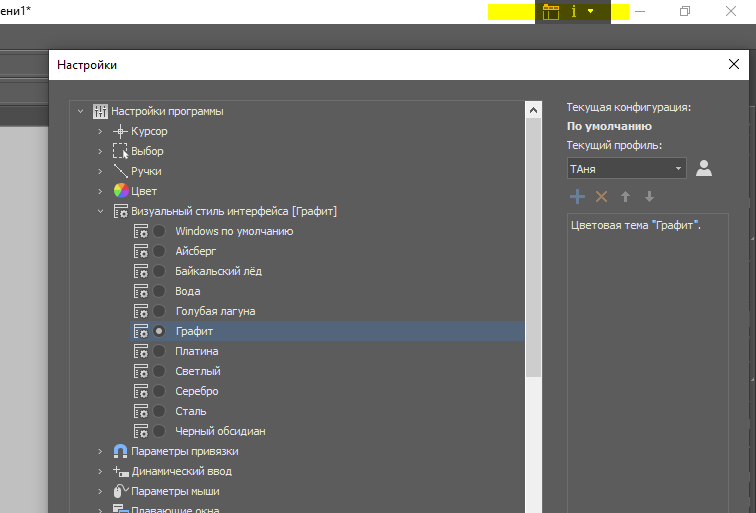756x513 pixels.
Task: Expand the Параметры мыши node
Action: tap(100, 491)
